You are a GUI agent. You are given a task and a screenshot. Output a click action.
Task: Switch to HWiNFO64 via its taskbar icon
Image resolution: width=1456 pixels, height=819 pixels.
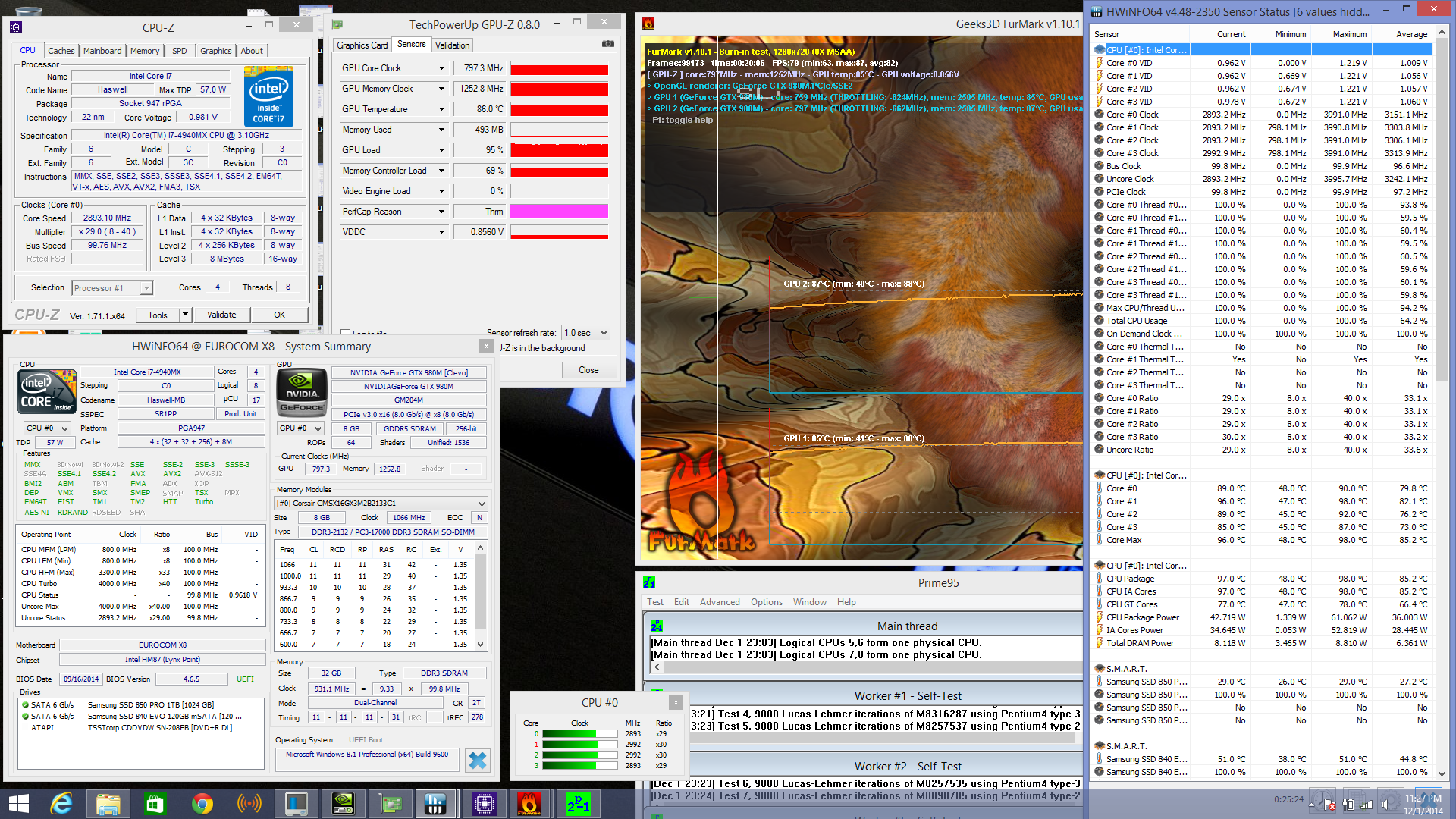click(436, 803)
